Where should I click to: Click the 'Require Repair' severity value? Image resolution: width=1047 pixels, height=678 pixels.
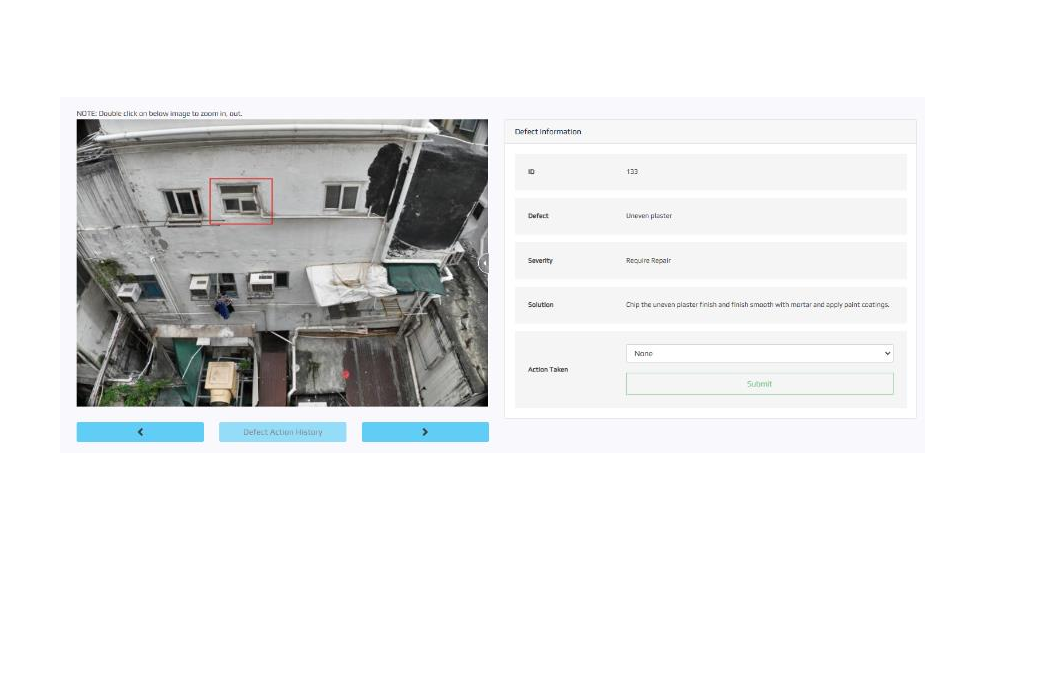[x=648, y=261]
